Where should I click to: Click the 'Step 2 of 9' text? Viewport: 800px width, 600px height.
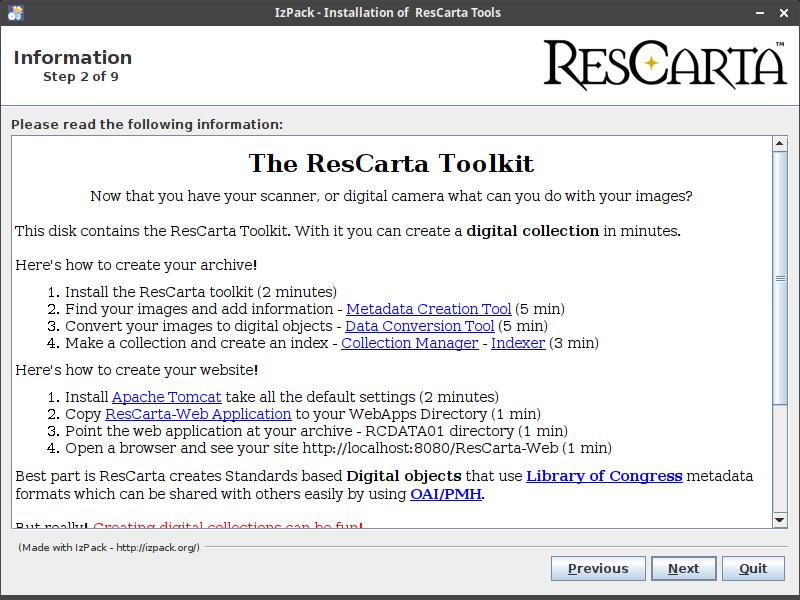pos(81,77)
